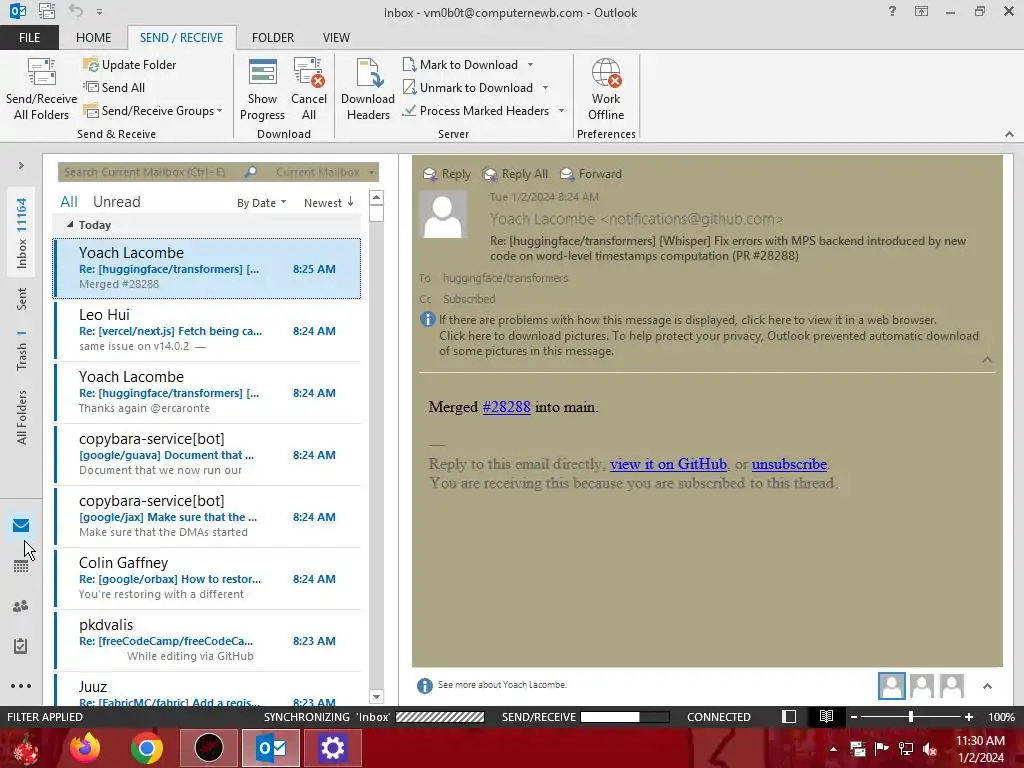Open Firefox from the taskbar
This screenshot has width=1024, height=768.
coord(85,748)
